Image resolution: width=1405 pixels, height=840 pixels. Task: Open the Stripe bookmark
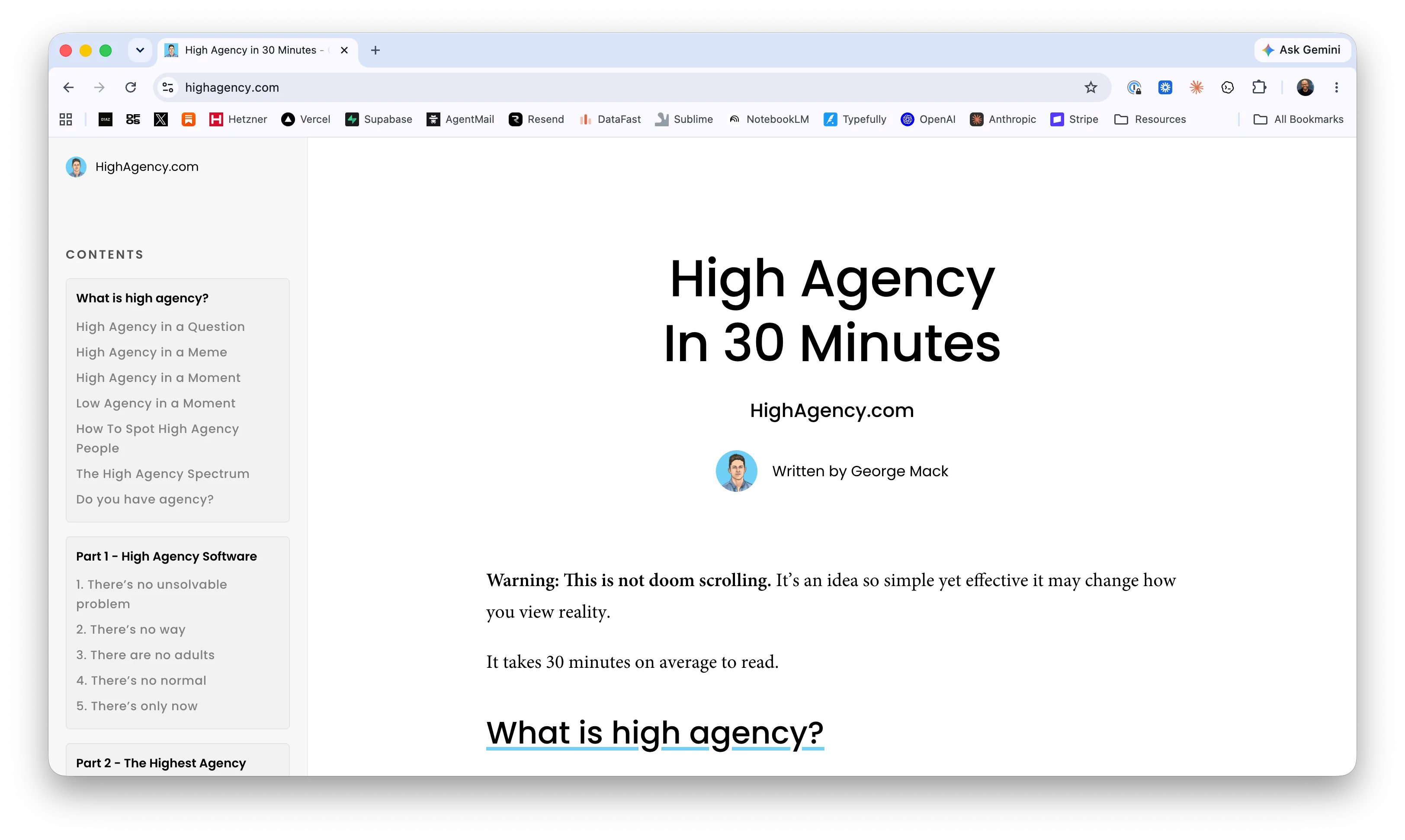[1074, 119]
